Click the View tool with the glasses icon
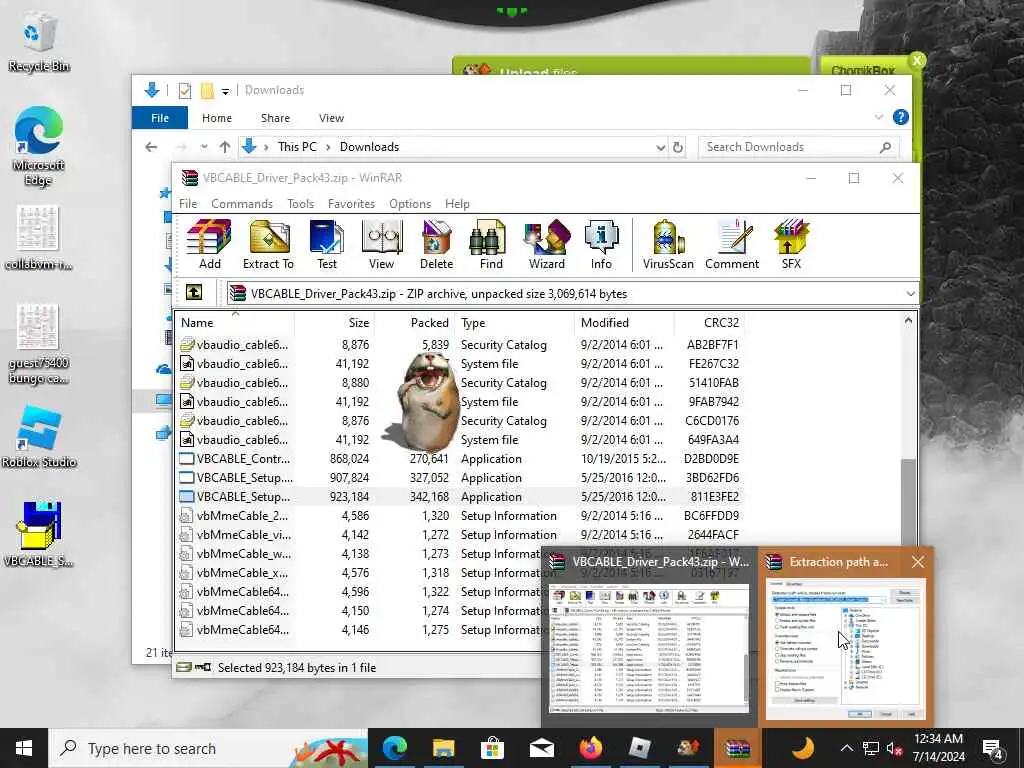The image size is (1024, 768). point(381,244)
